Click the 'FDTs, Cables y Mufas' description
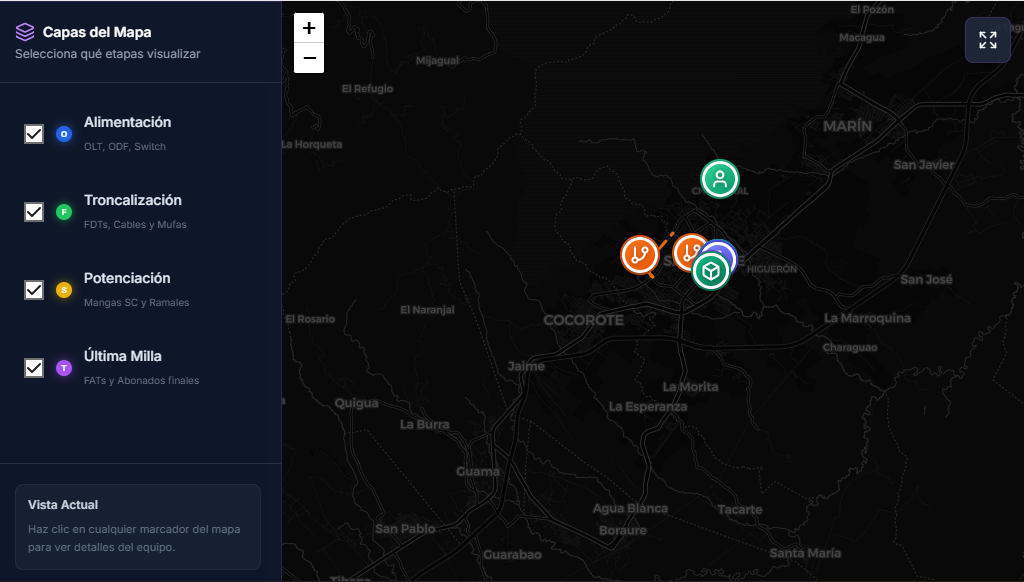 135,224
